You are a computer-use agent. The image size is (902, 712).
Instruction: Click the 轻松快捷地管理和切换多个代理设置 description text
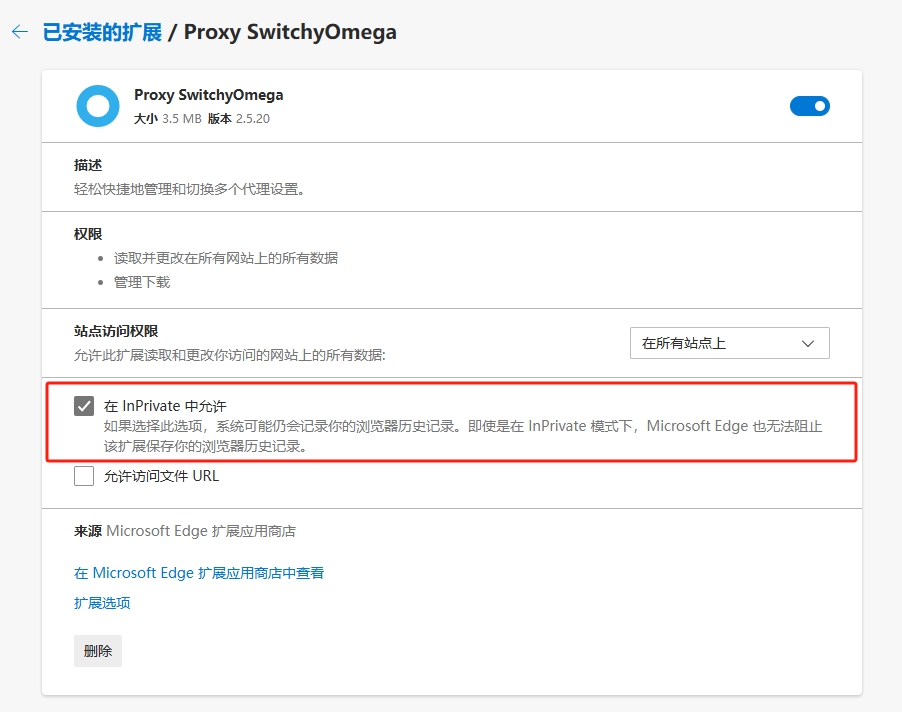click(189, 189)
